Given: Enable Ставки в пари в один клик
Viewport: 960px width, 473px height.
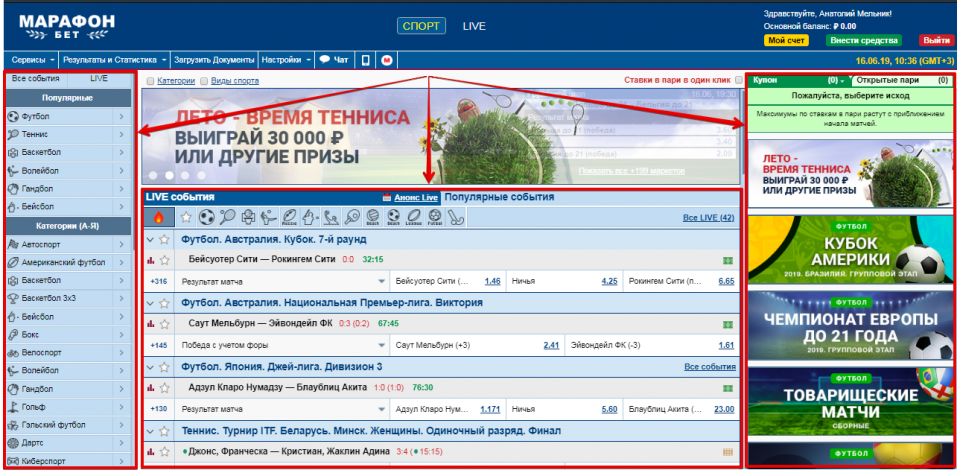Looking at the screenshot, I should point(739,80).
